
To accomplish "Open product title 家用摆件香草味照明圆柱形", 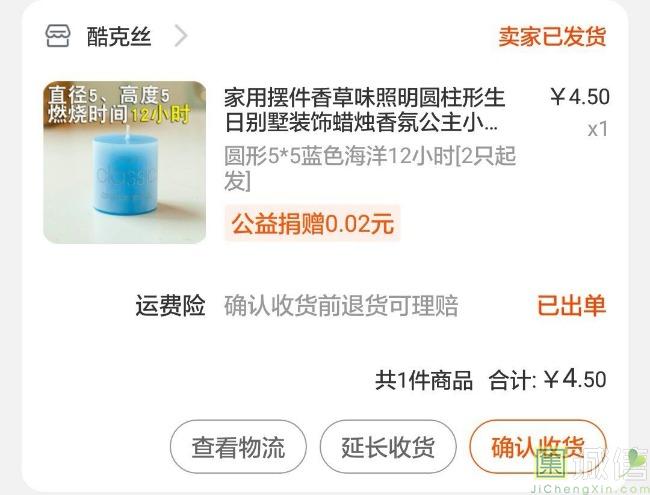I will (364, 110).
